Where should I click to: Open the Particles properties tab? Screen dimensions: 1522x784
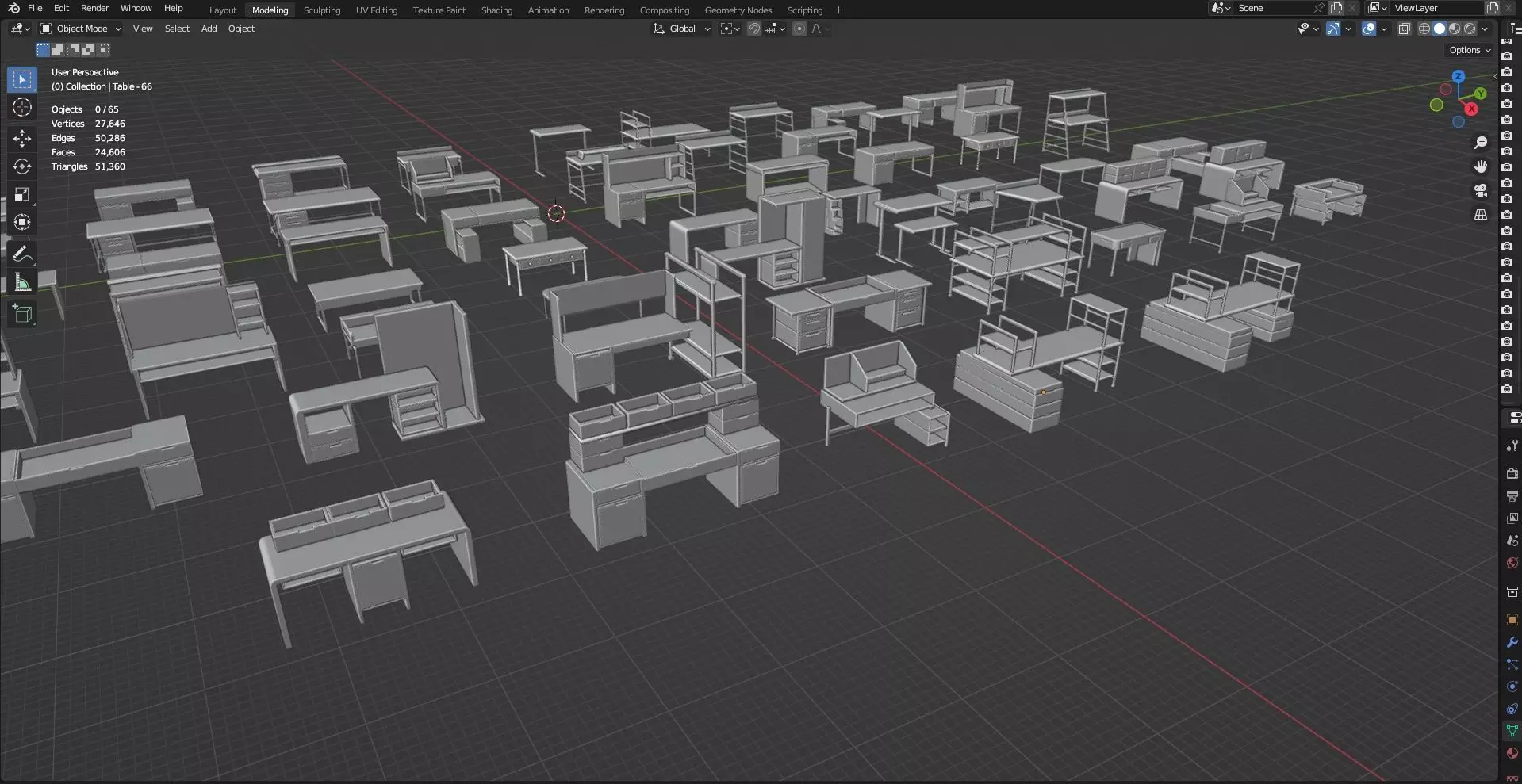(1512, 664)
